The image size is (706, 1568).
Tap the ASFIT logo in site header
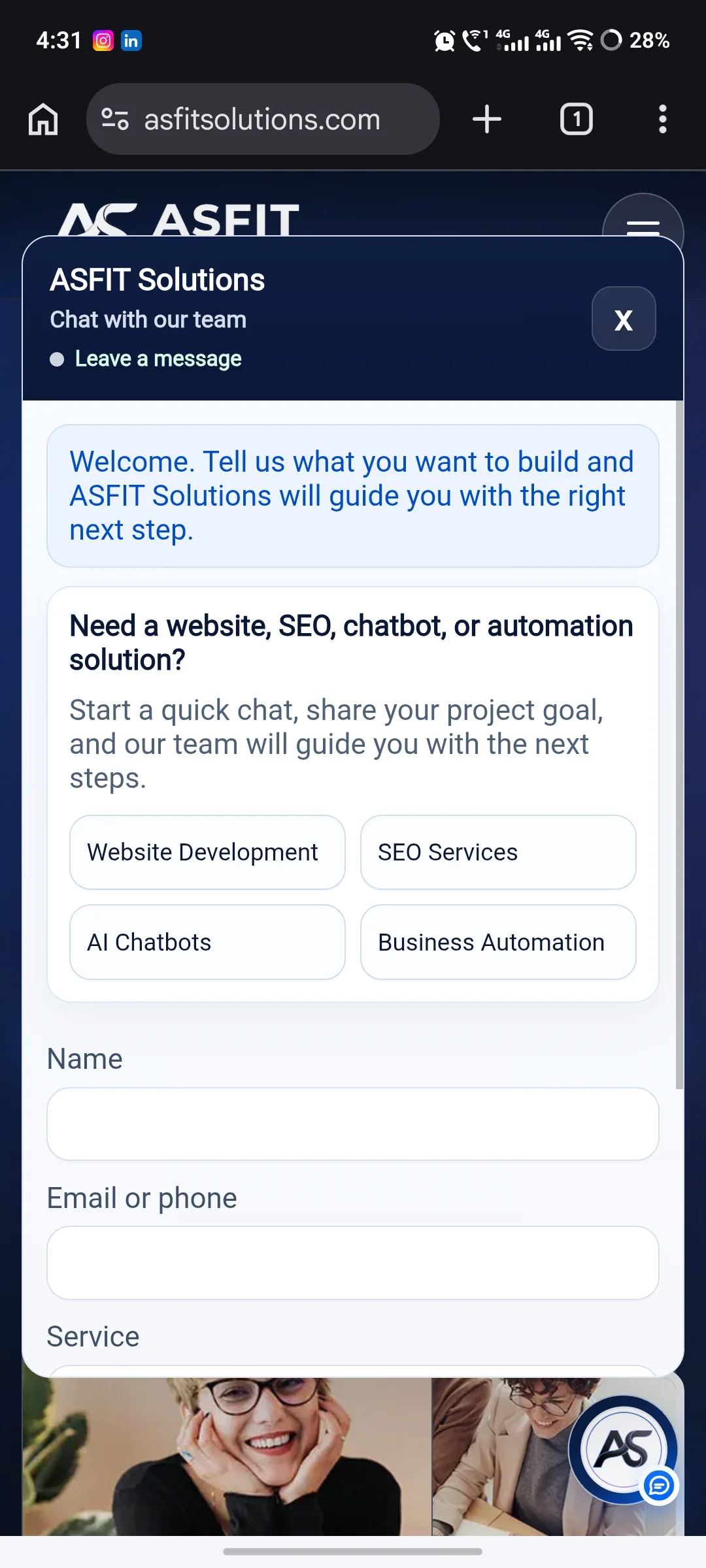point(178,219)
